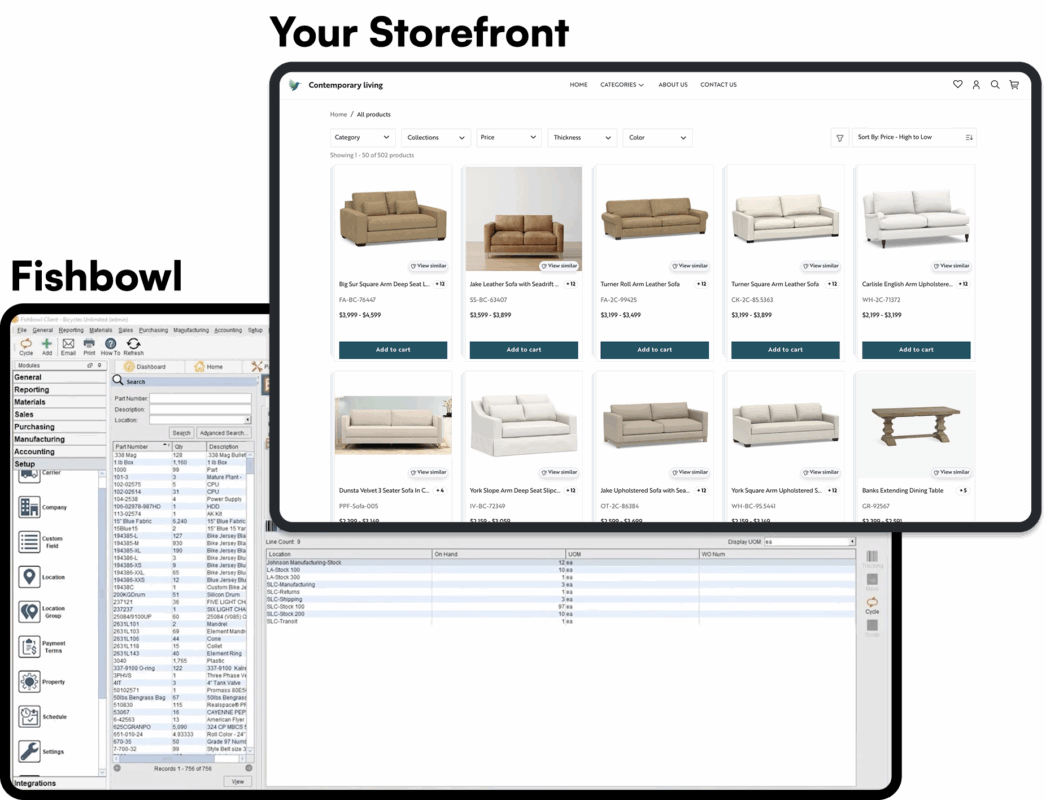Click the Print toolbar icon
The image size is (1046, 800).
(x=89, y=344)
